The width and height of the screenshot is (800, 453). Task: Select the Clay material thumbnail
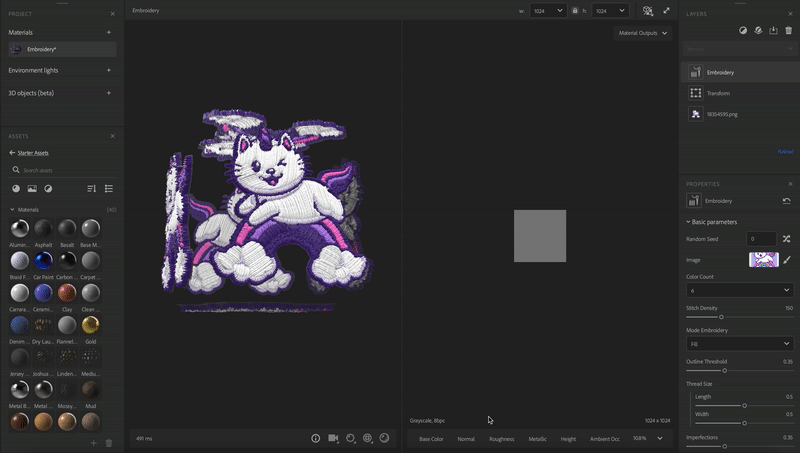tap(67, 293)
